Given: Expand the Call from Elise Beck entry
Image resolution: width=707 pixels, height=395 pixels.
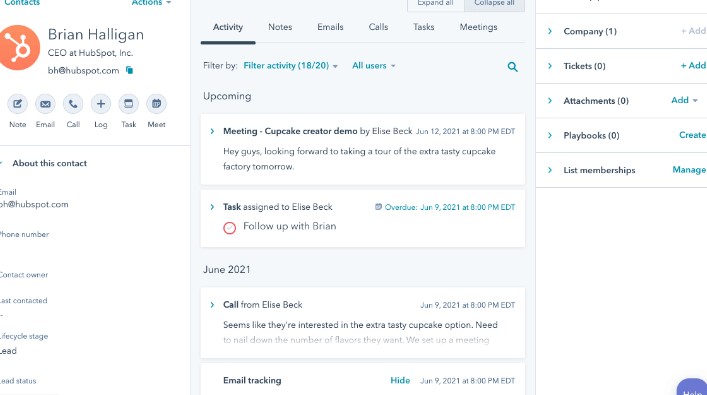Looking at the screenshot, I should click(x=212, y=305).
